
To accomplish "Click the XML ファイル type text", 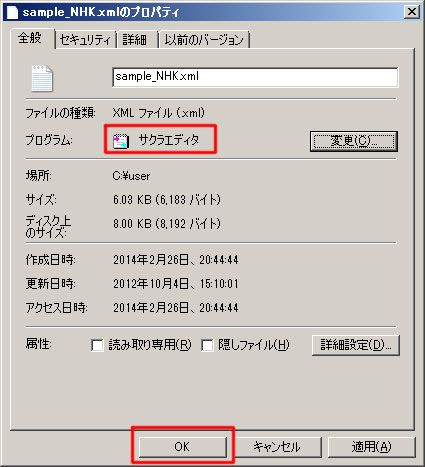I will point(159,113).
